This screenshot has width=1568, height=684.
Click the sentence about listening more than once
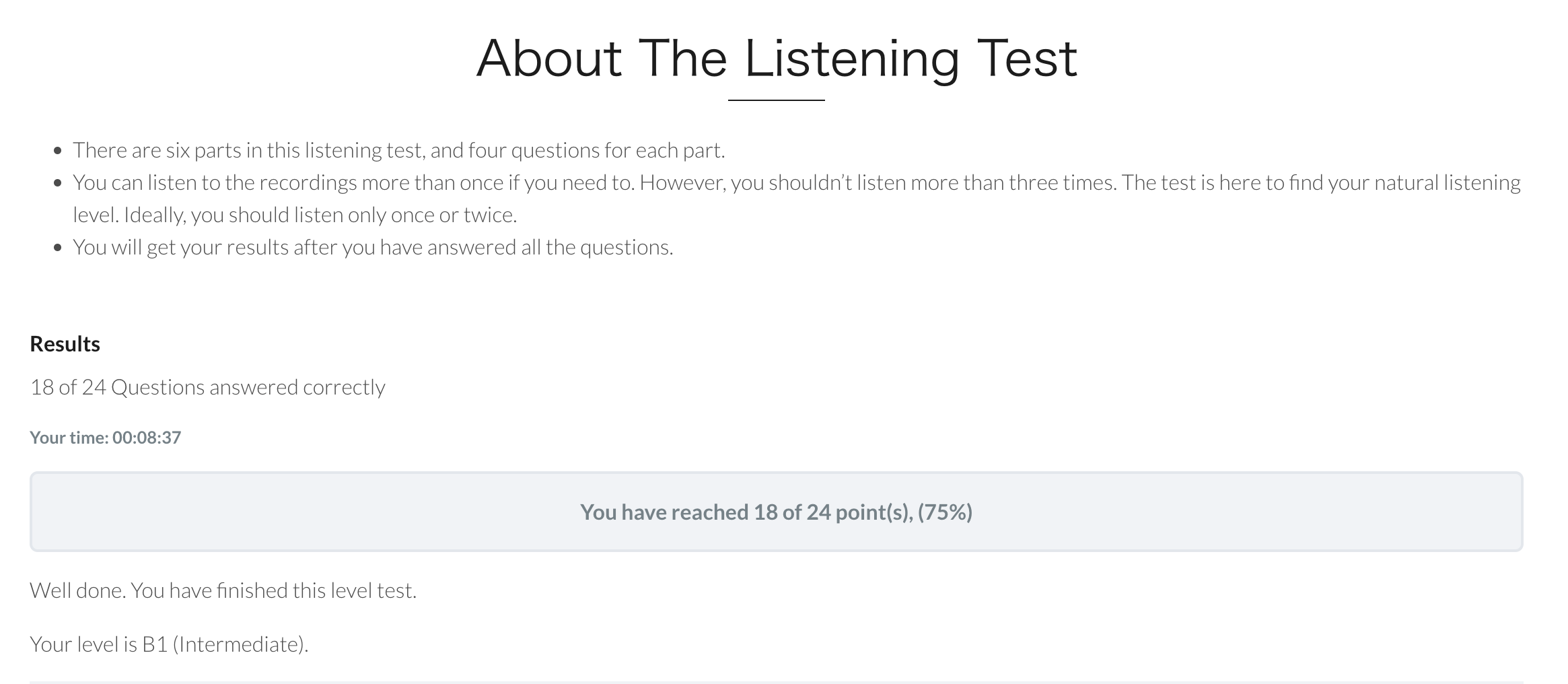353,182
